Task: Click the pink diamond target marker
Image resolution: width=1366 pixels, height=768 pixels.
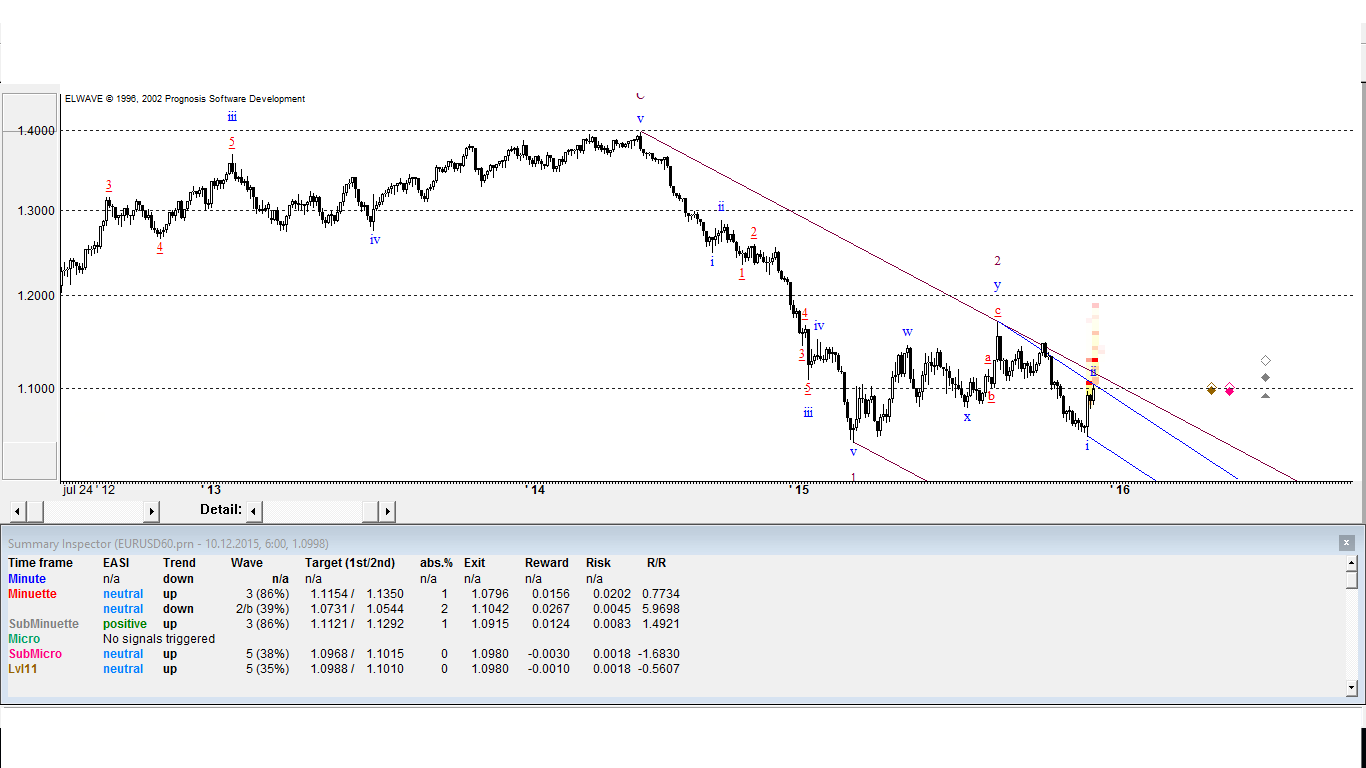Action: 1229,389
